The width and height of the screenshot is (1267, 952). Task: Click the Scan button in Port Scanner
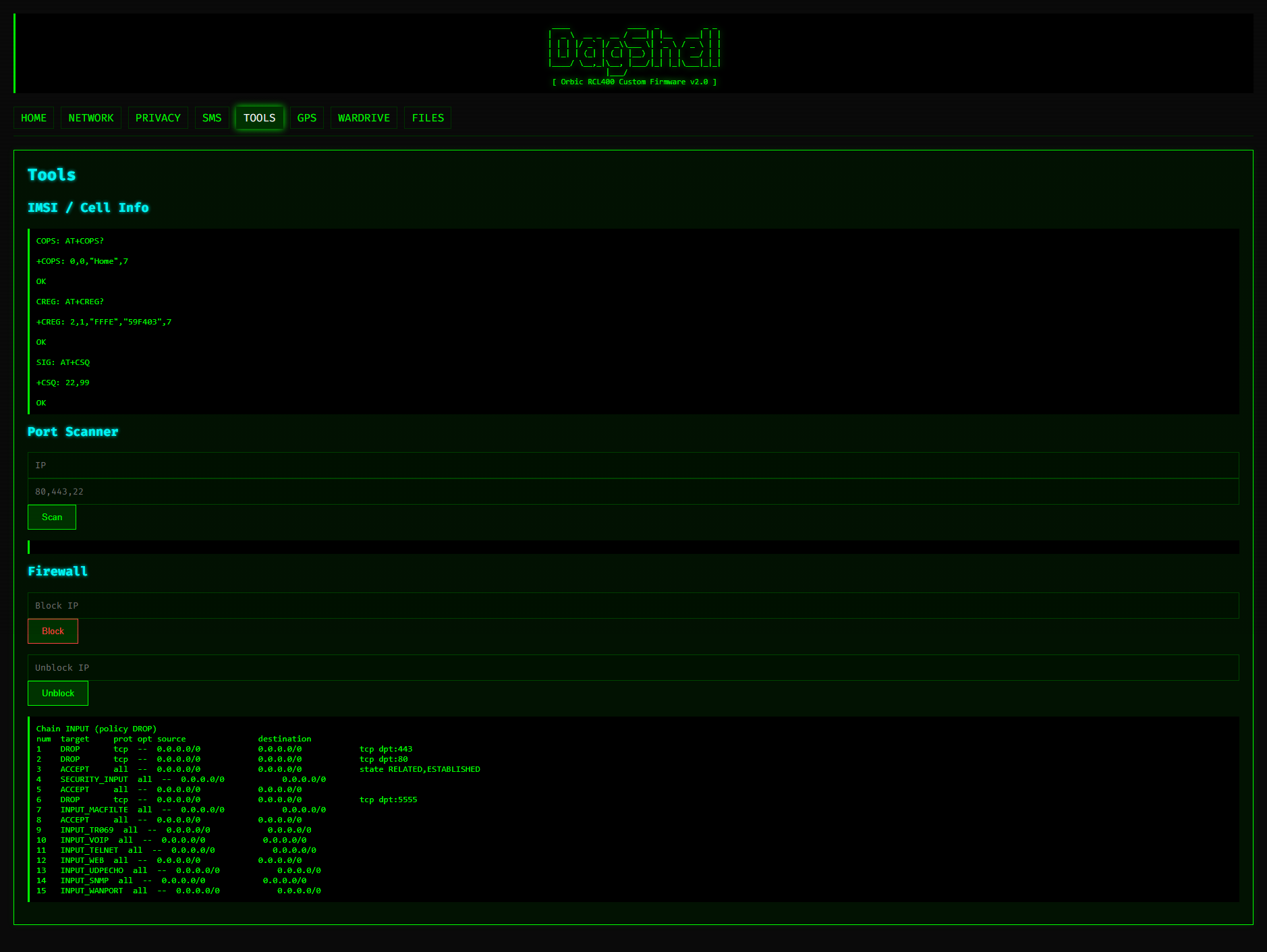pyautogui.click(x=51, y=517)
